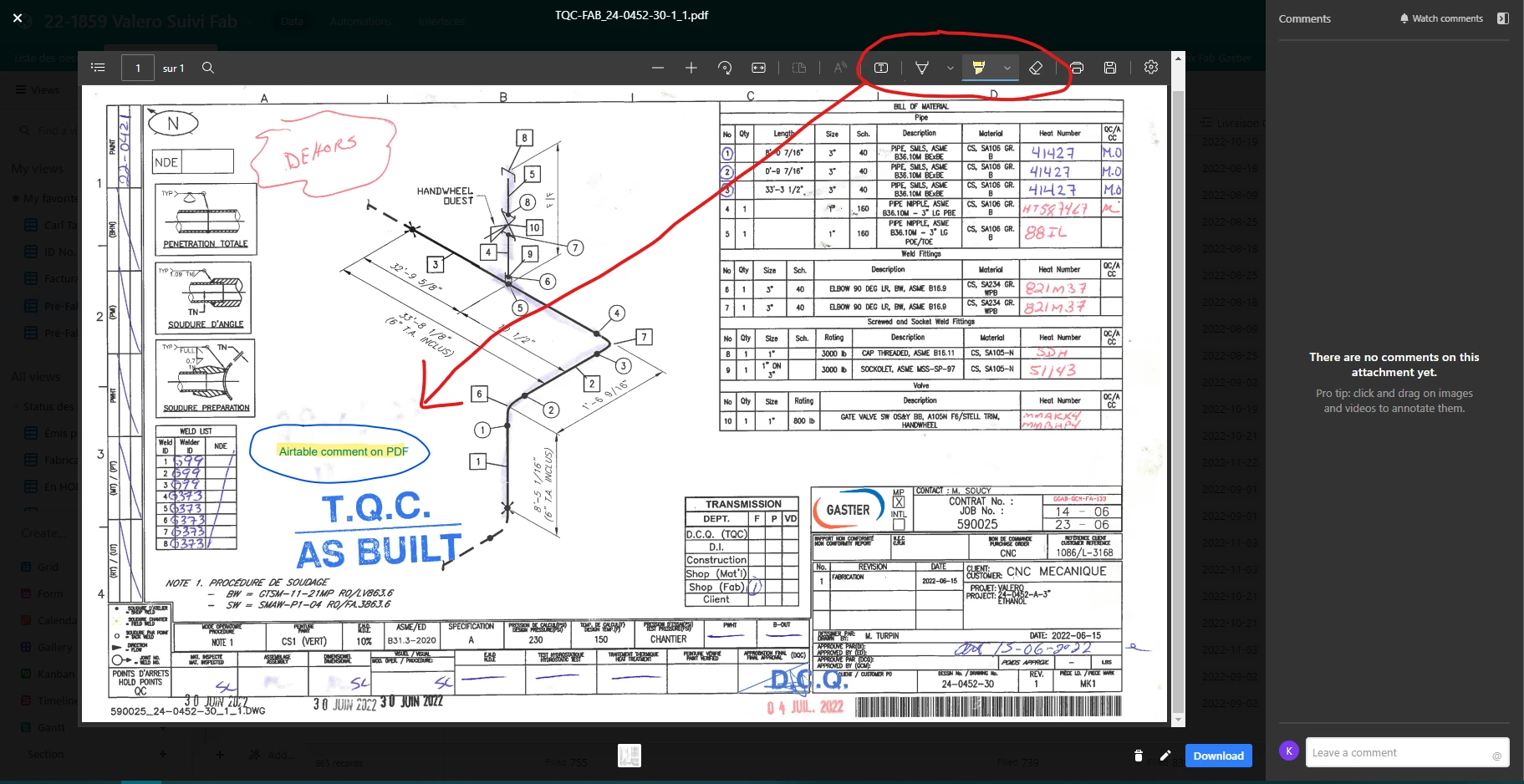Click the Comments panel heading

click(1304, 18)
